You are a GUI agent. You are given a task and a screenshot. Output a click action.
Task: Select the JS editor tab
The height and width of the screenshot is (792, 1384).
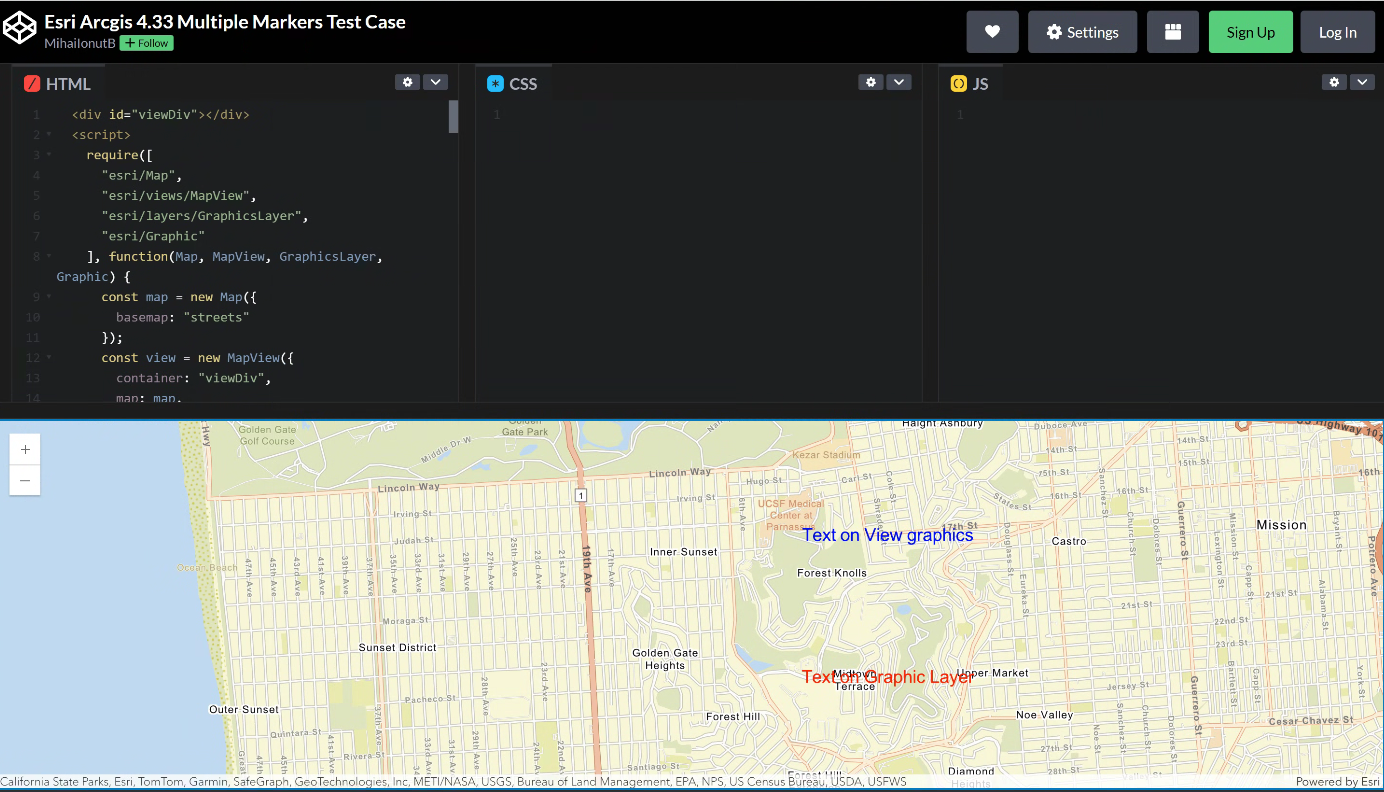point(970,84)
